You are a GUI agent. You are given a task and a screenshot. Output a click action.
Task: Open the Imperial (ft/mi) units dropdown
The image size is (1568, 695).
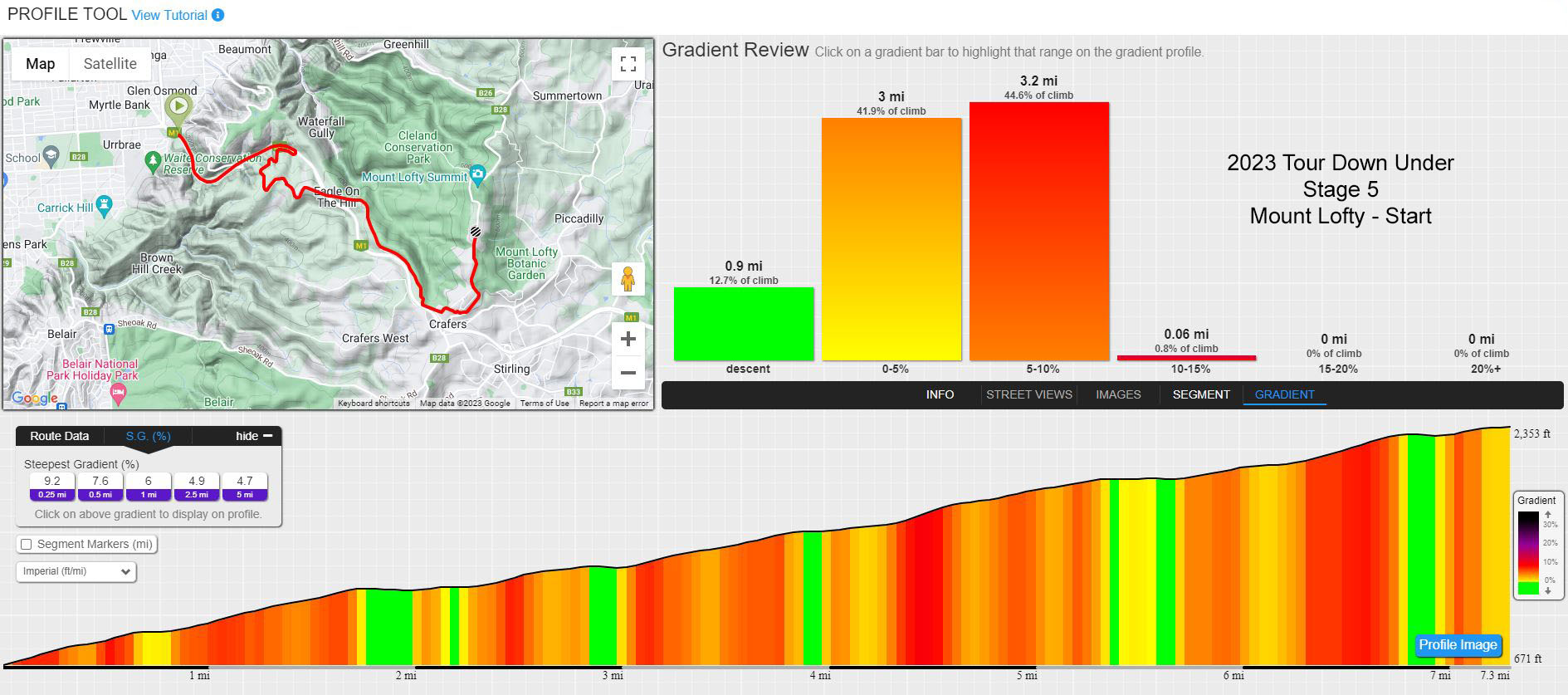click(x=76, y=571)
